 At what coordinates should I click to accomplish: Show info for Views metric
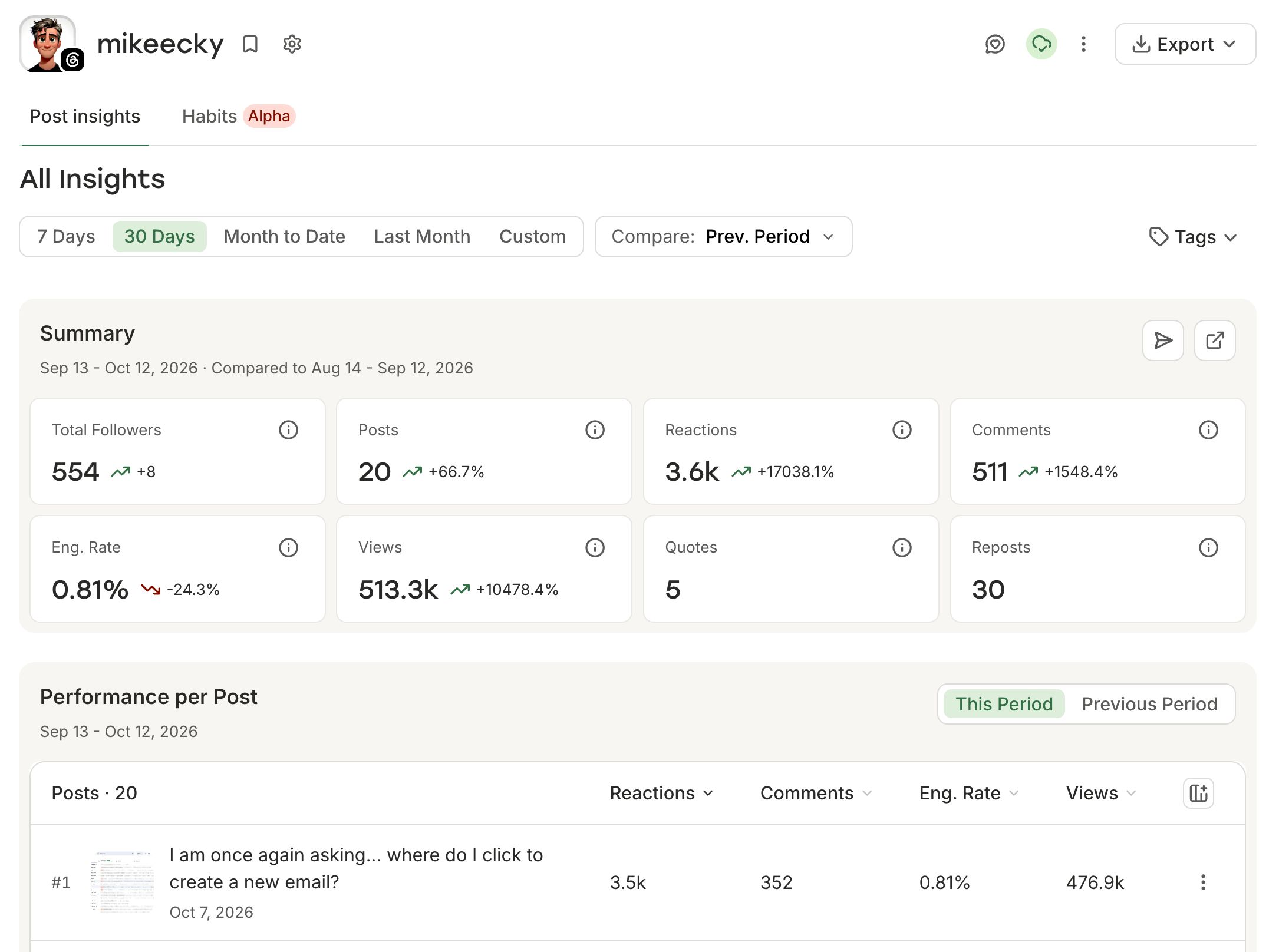(595, 548)
